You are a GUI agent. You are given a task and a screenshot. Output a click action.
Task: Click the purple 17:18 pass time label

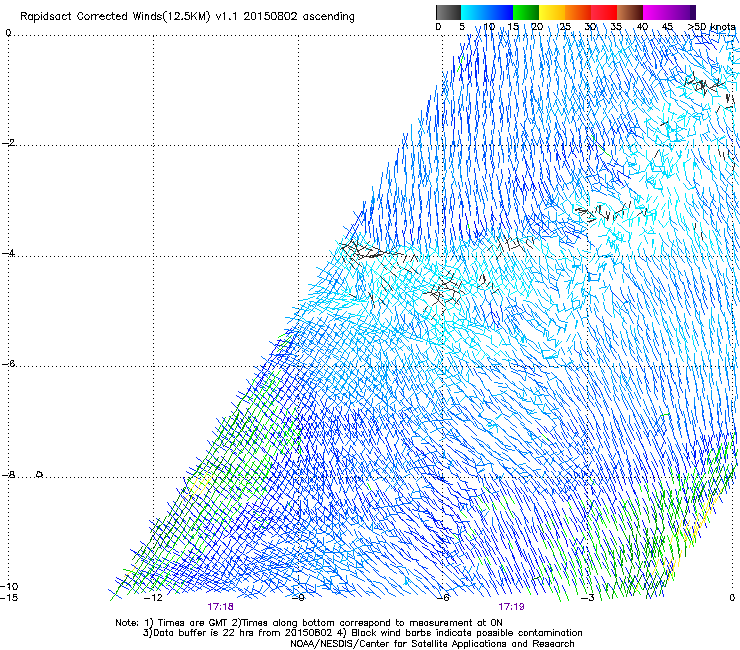[220, 607]
